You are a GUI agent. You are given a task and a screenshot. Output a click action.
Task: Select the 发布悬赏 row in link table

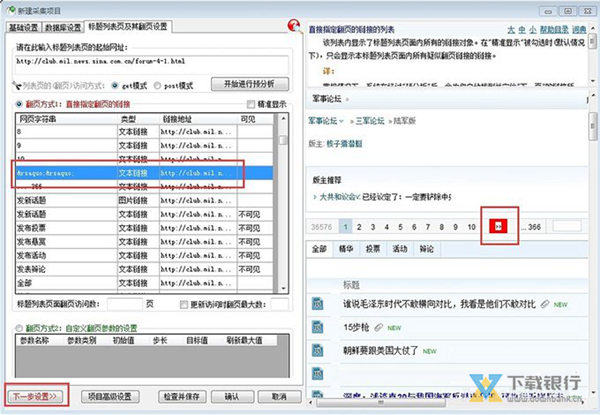(x=144, y=242)
